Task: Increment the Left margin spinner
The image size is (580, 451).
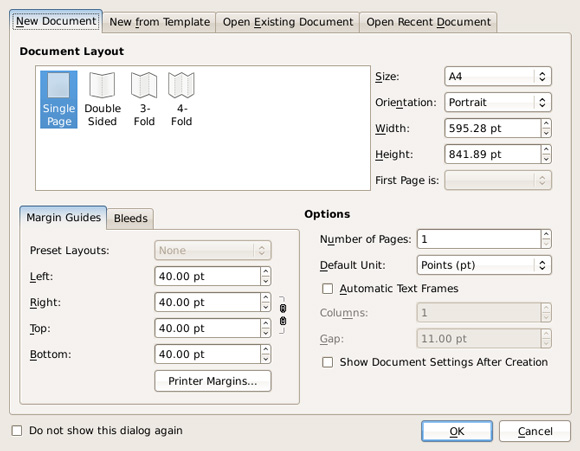Action: (x=266, y=272)
